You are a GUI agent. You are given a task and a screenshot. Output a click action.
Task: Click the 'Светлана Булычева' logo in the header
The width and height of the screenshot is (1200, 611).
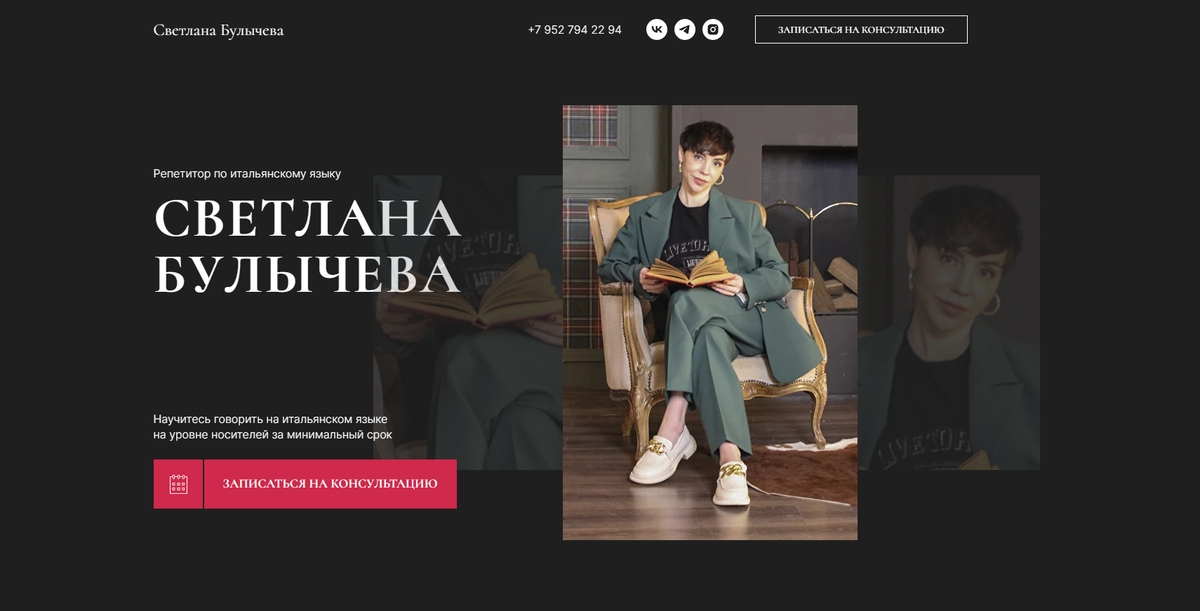219,30
